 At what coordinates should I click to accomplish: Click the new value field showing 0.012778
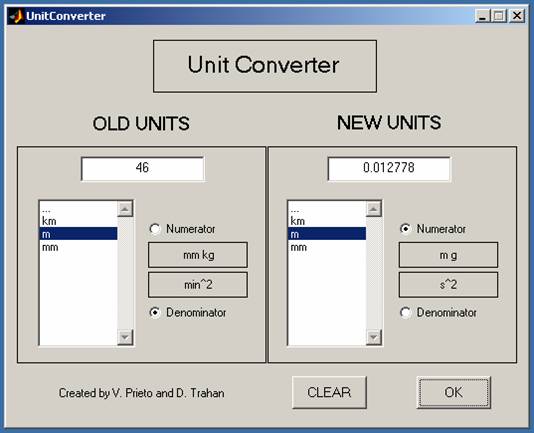click(x=389, y=169)
